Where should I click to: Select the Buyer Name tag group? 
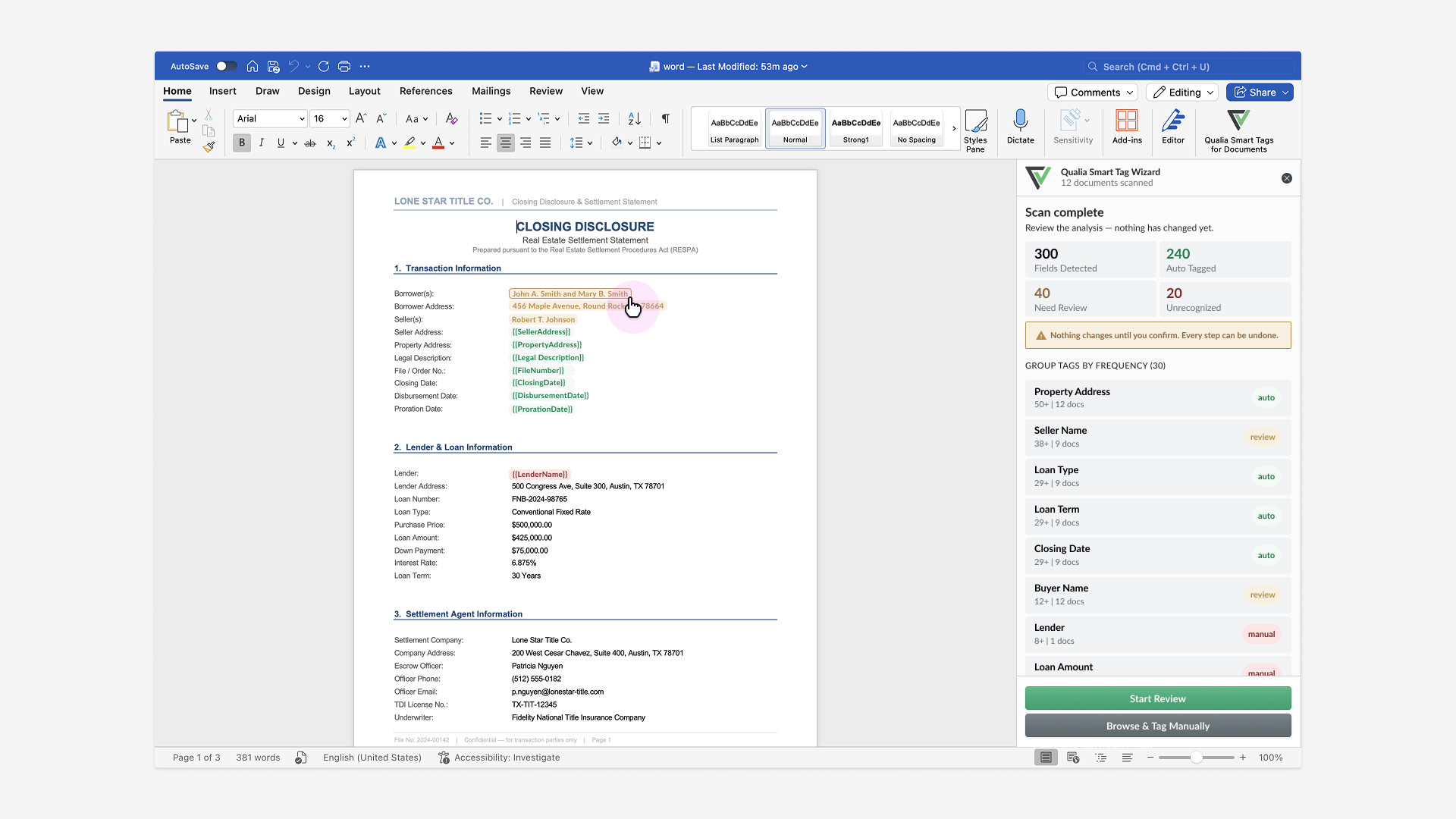click(1158, 595)
